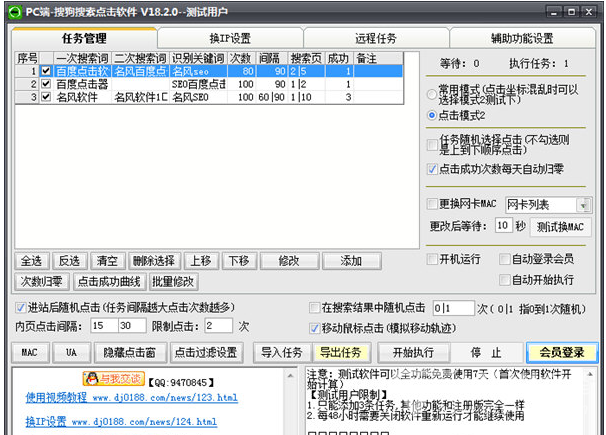Enable 任务随机选择点击 checkbox
The width and height of the screenshot is (606, 435).
coord(432,145)
